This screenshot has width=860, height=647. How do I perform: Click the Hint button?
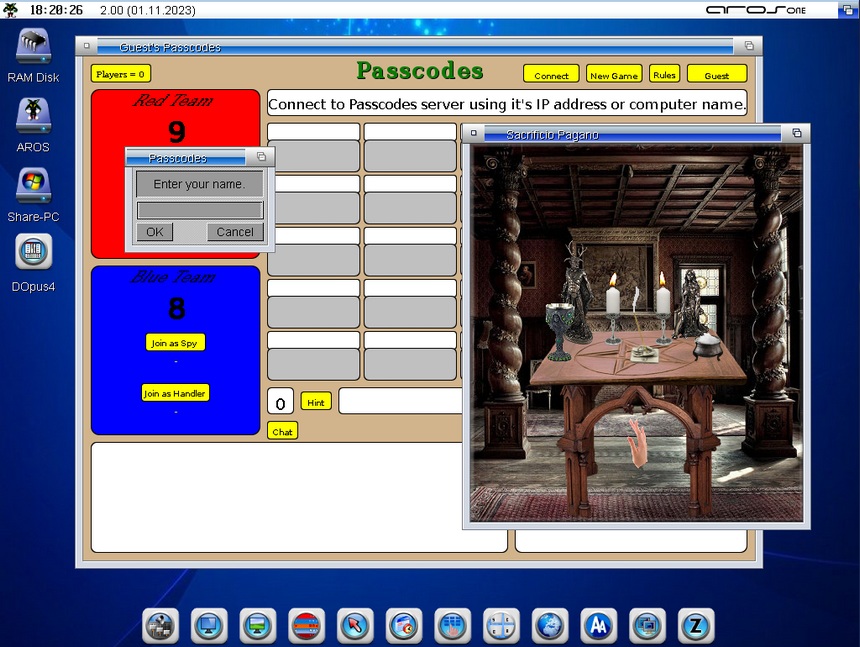316,402
